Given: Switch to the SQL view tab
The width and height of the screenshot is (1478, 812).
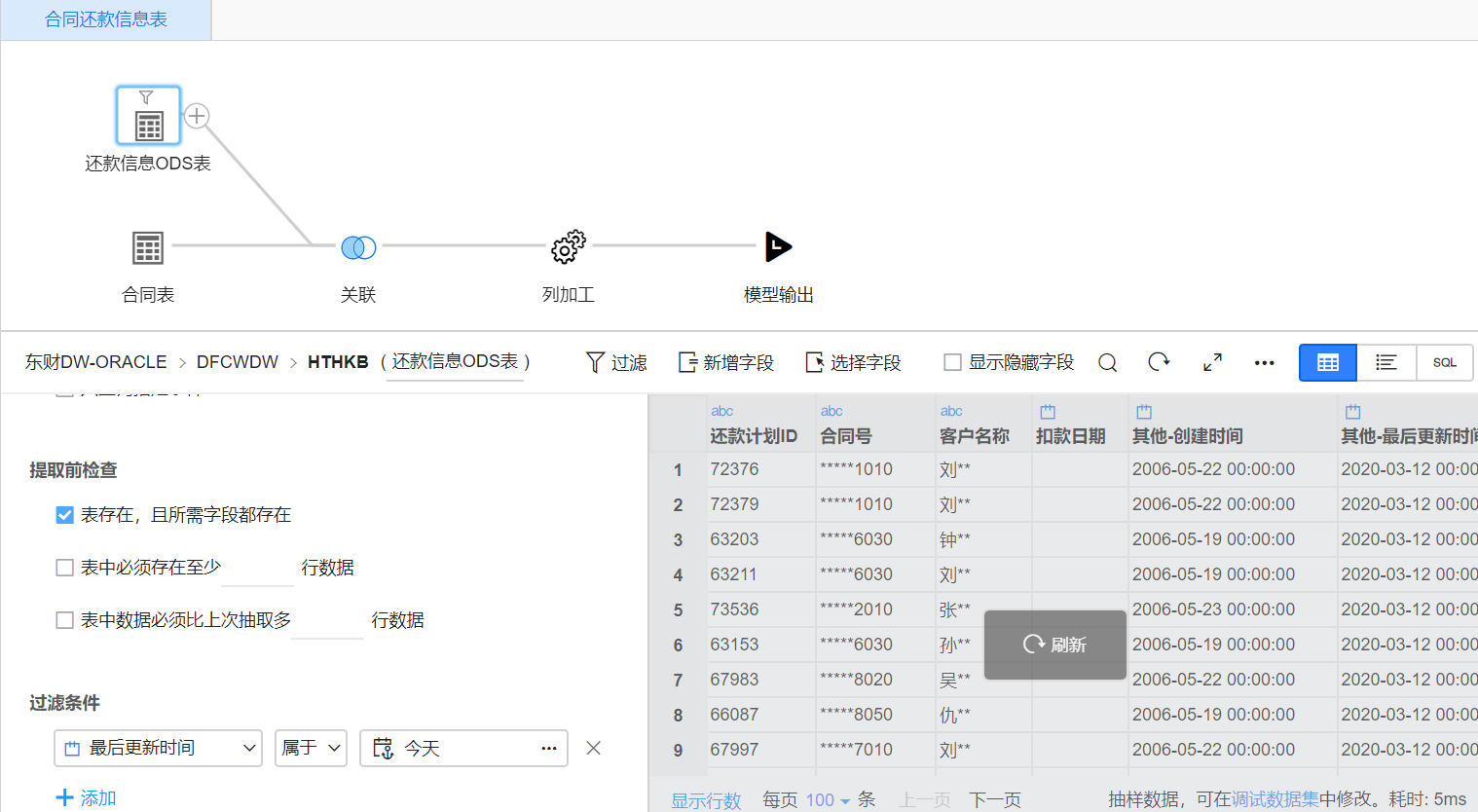Looking at the screenshot, I should pyautogui.click(x=1444, y=361).
